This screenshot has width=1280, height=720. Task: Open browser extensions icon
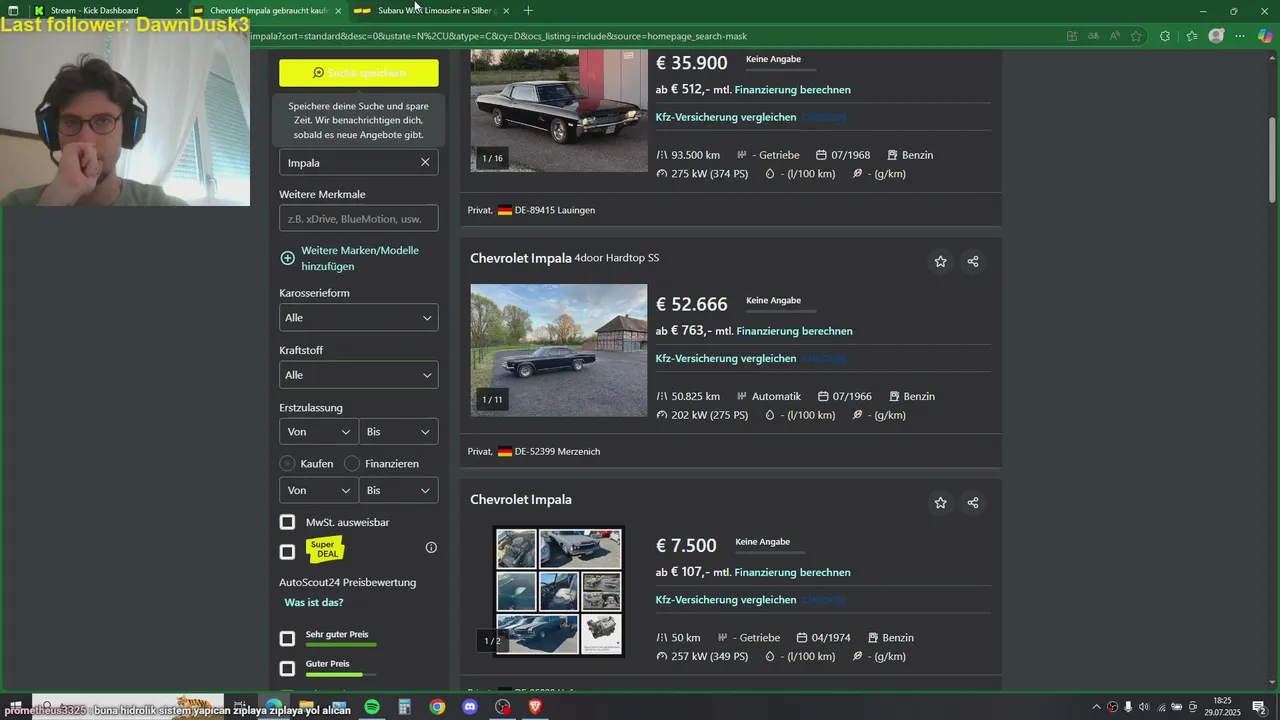pyautogui.click(x=1165, y=36)
